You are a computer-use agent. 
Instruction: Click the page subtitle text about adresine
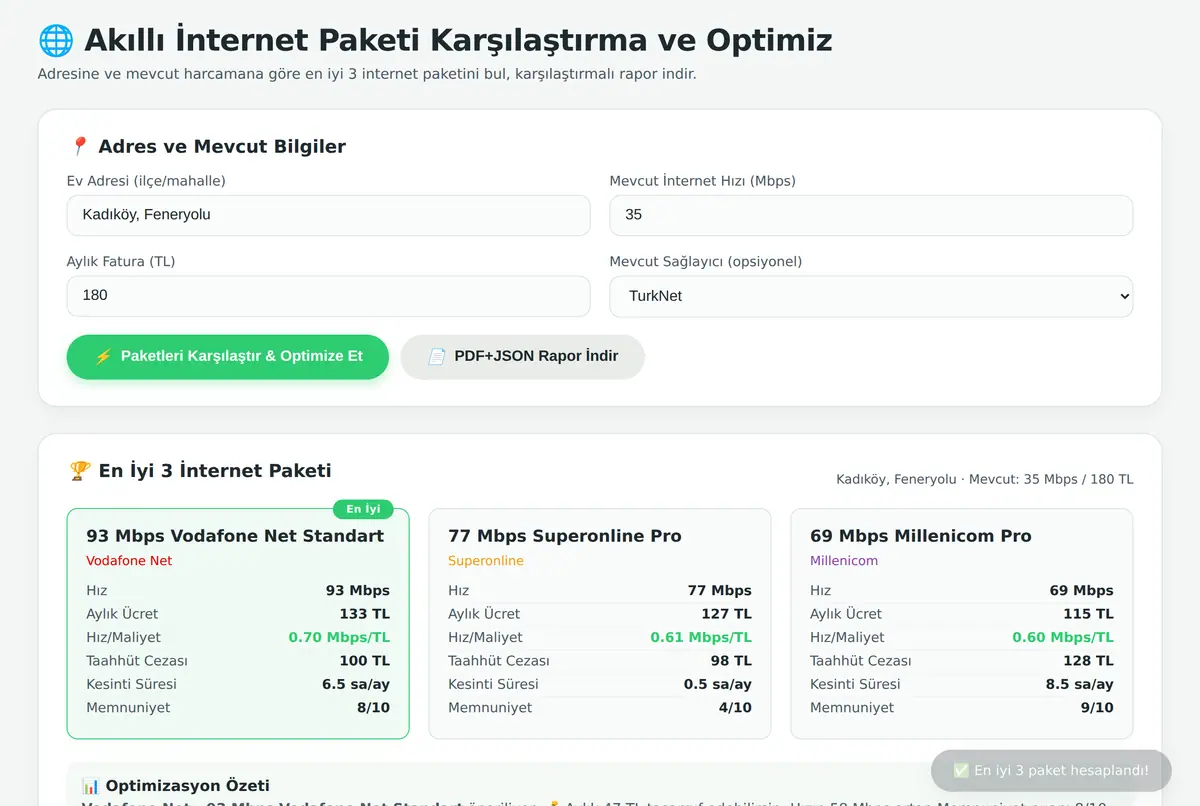click(x=367, y=74)
